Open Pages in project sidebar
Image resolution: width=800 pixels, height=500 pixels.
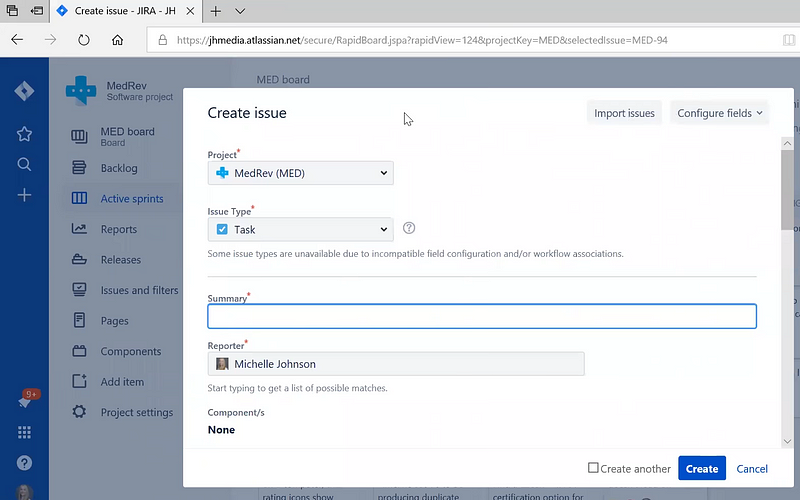pyautogui.click(x=115, y=321)
